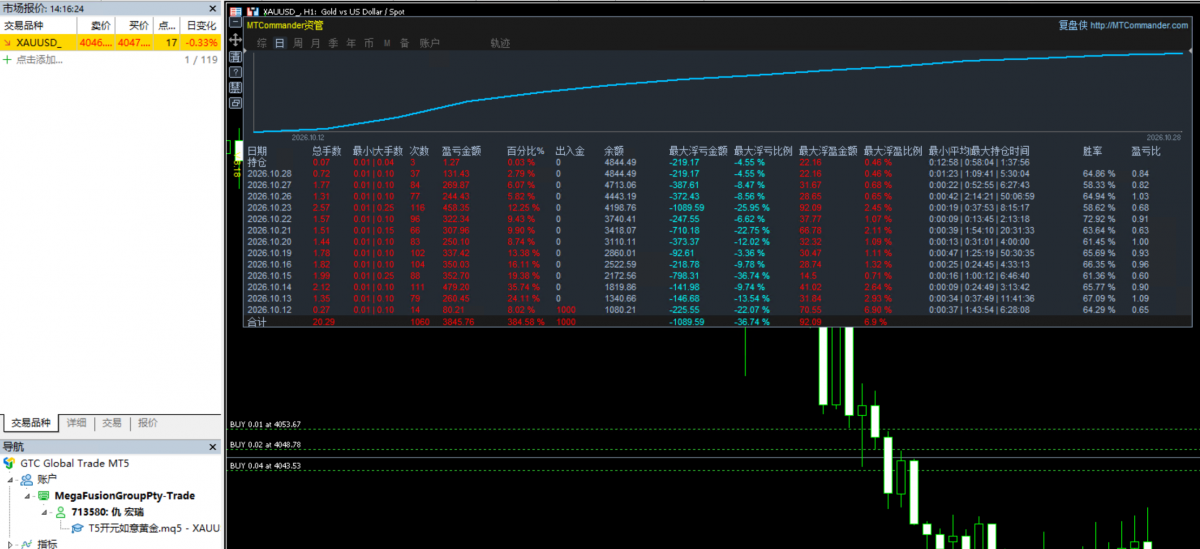The width and height of the screenshot is (1200, 549).
Task: Click GTC Global Trade MT5 tree root
Action: coord(75,464)
